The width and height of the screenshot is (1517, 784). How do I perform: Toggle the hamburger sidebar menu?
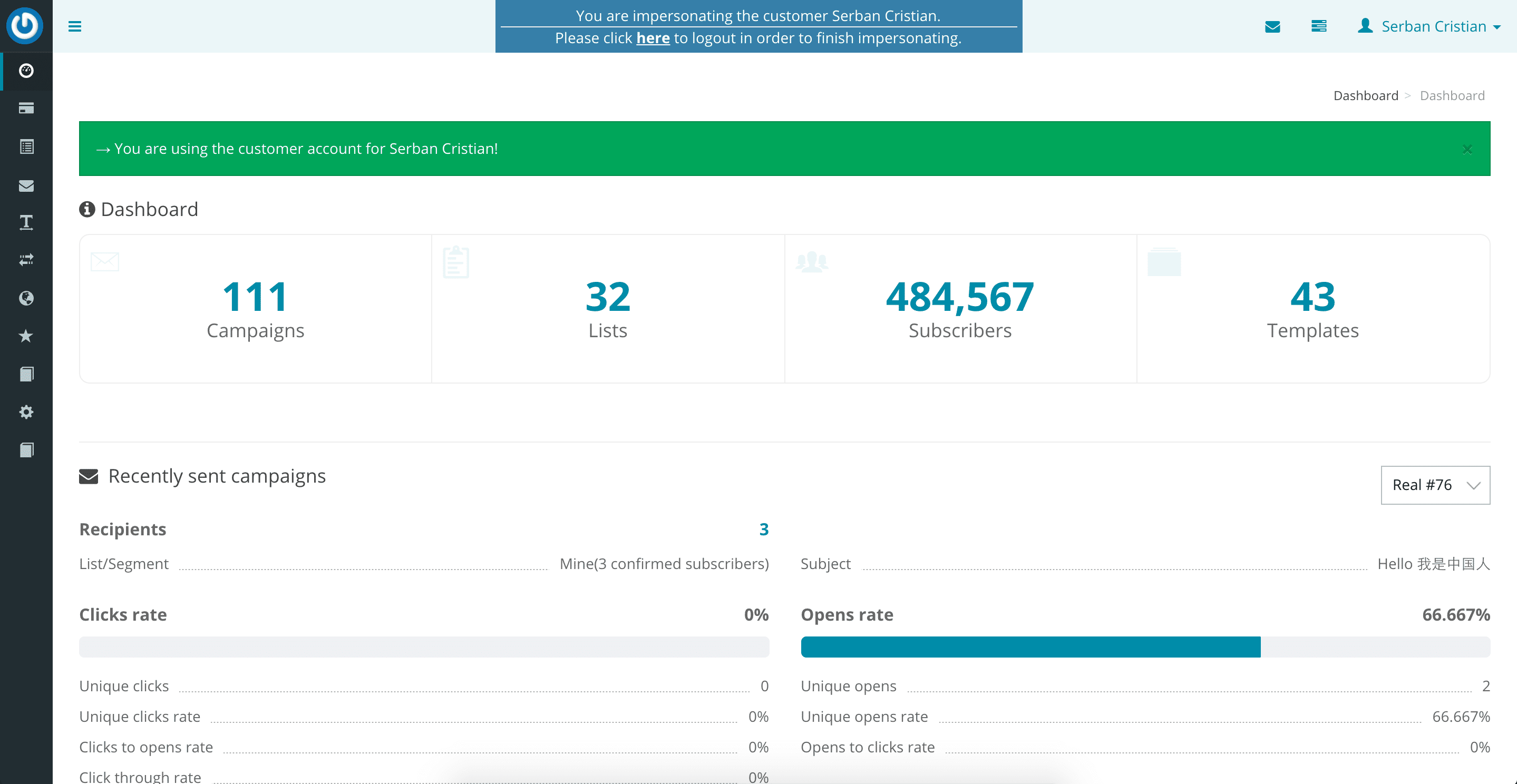click(75, 26)
